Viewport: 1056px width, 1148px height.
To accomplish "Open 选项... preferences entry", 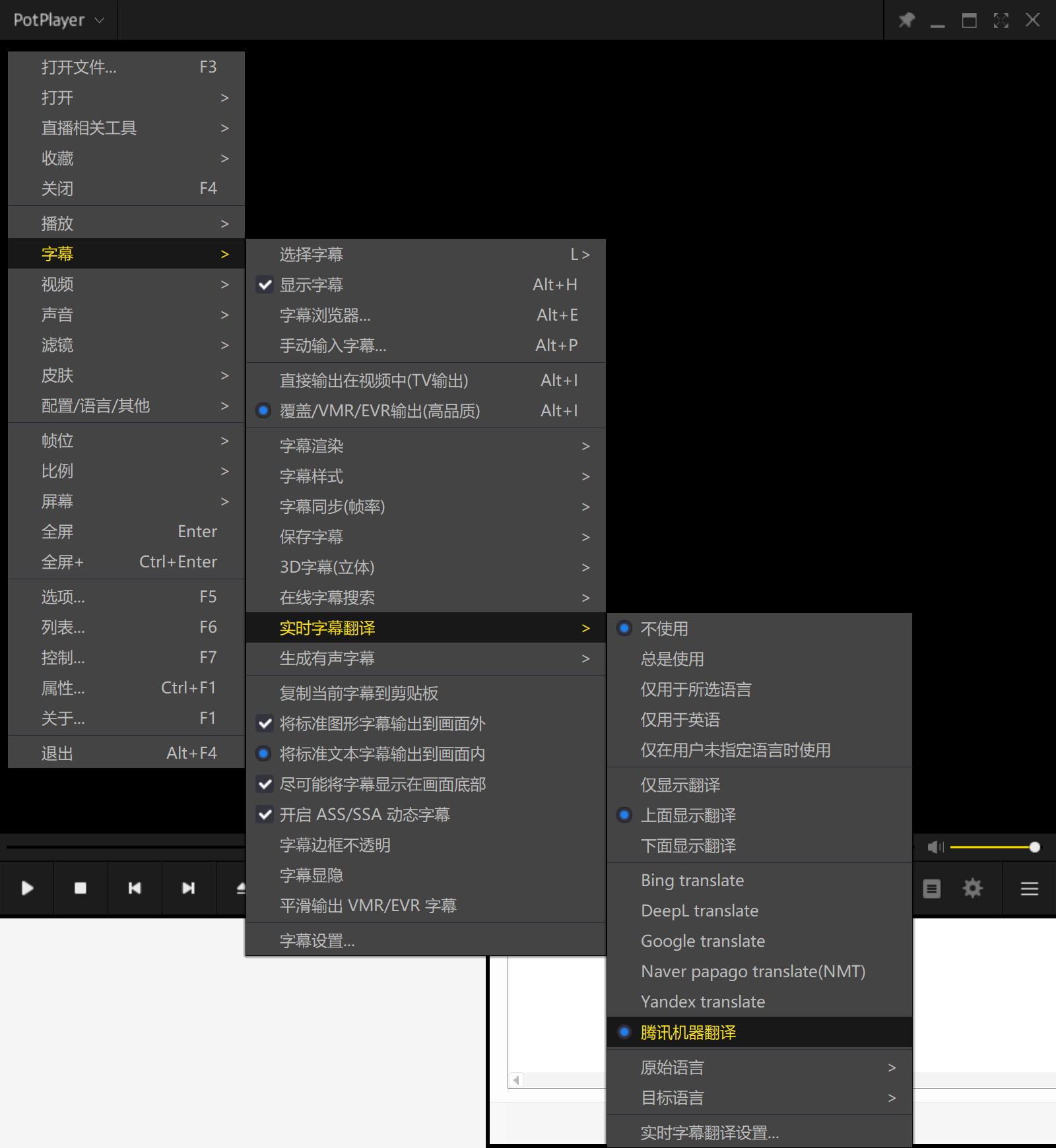I will coord(127,597).
